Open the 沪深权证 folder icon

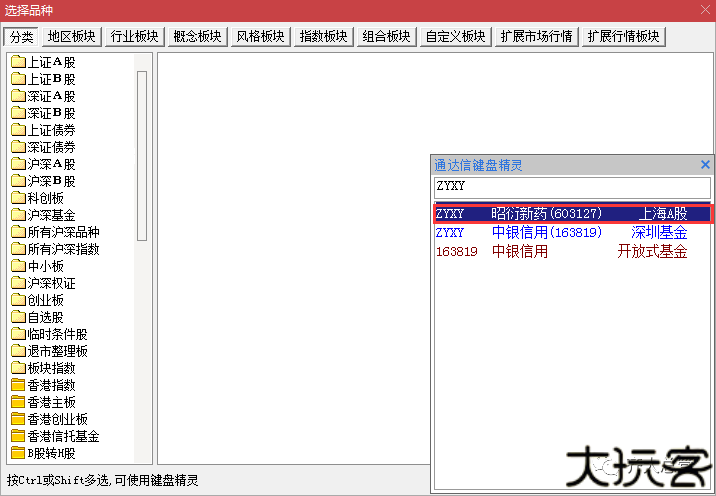pos(18,283)
